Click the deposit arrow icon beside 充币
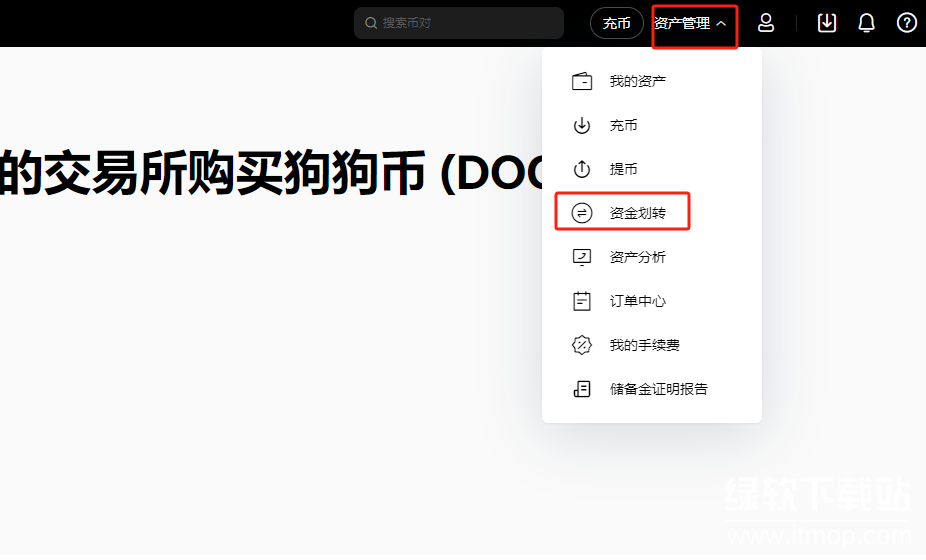 click(582, 125)
